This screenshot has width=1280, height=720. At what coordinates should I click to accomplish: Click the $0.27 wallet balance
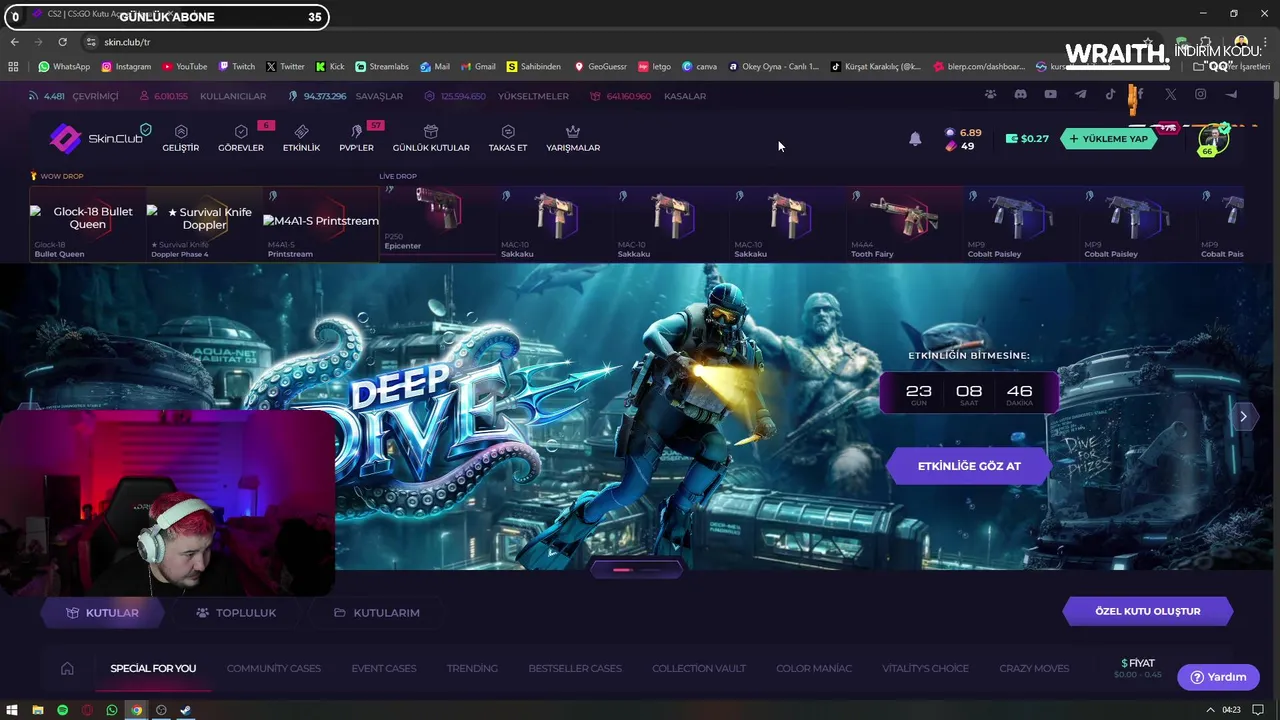1027,139
